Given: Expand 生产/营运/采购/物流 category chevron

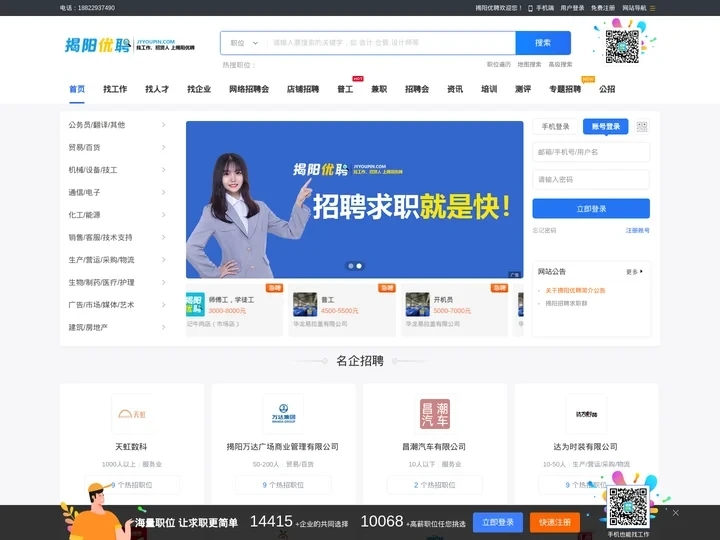Looking at the screenshot, I should point(163,260).
